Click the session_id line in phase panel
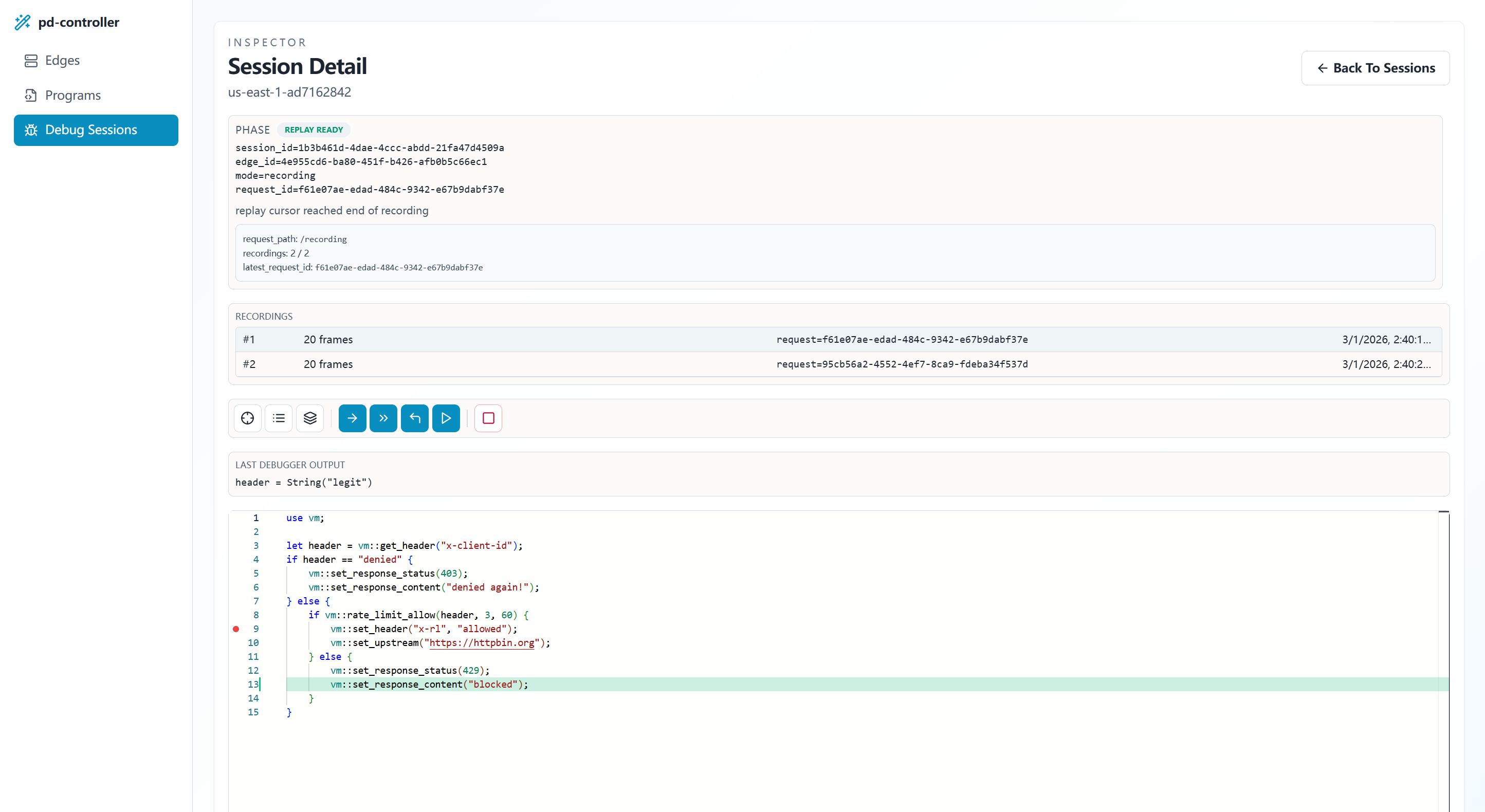The width and height of the screenshot is (1485, 812). click(370, 147)
